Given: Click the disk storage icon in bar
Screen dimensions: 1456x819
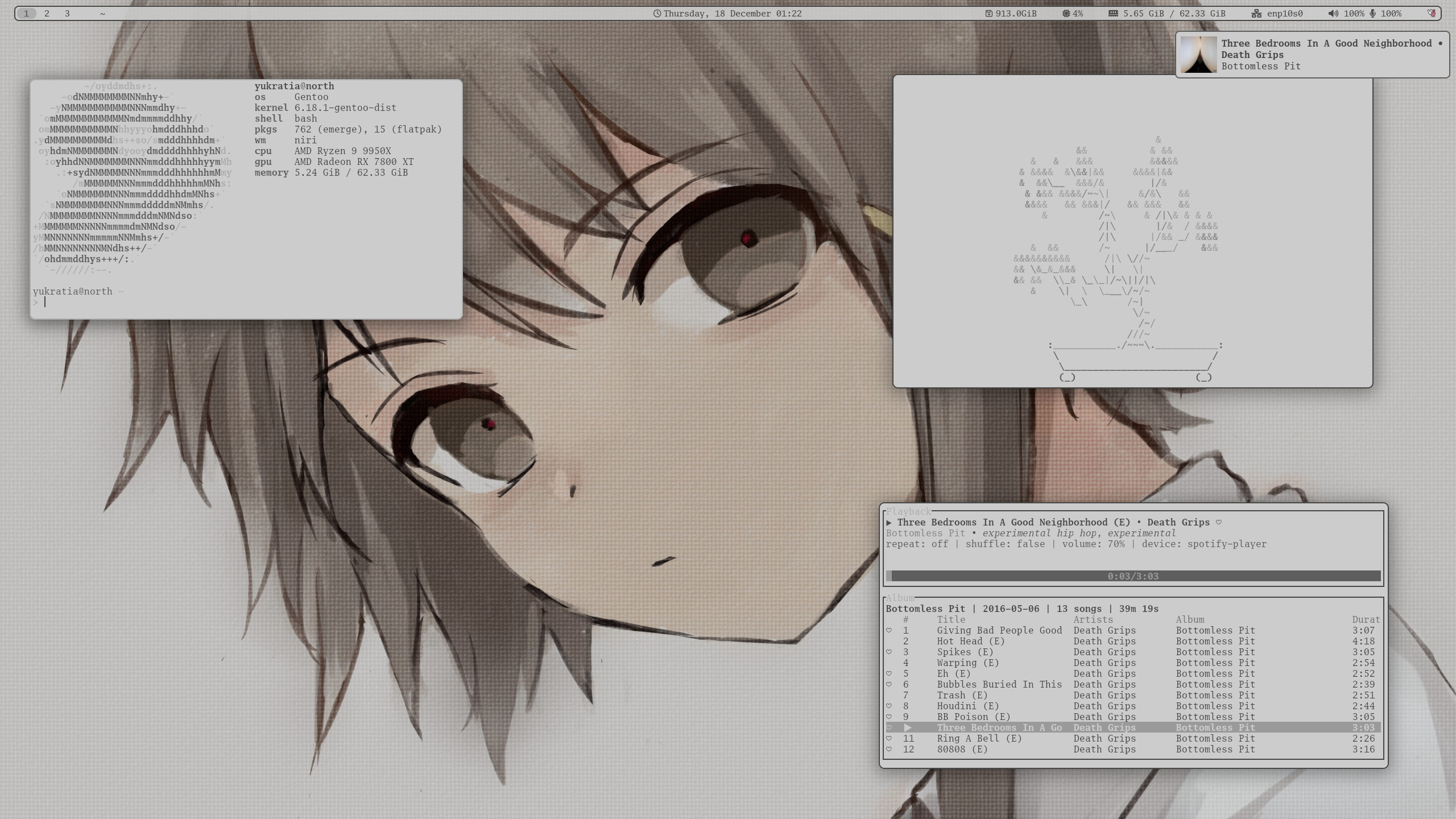Looking at the screenshot, I should click(x=989, y=14).
